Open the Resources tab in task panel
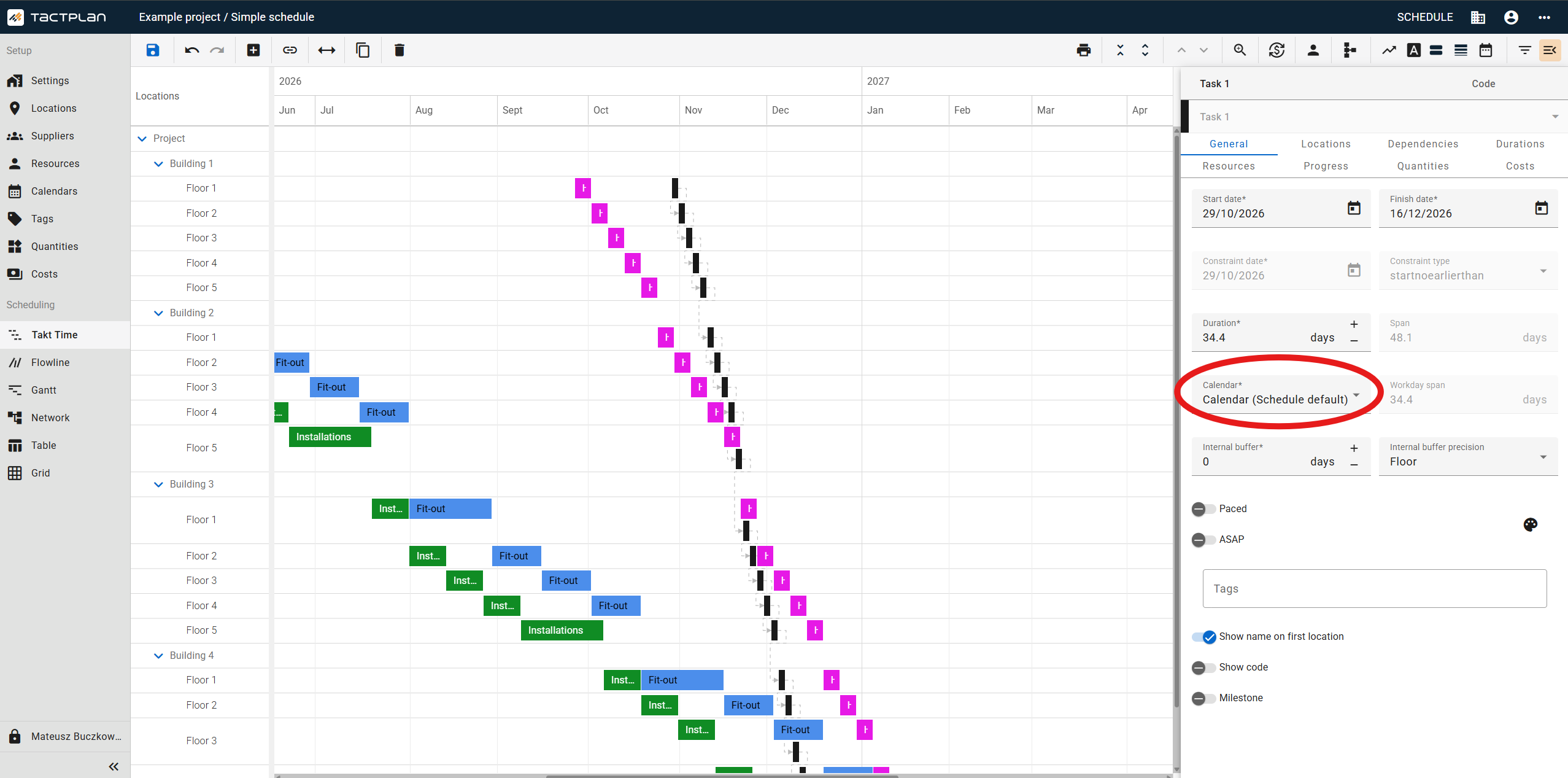1568x778 pixels. [1229, 166]
